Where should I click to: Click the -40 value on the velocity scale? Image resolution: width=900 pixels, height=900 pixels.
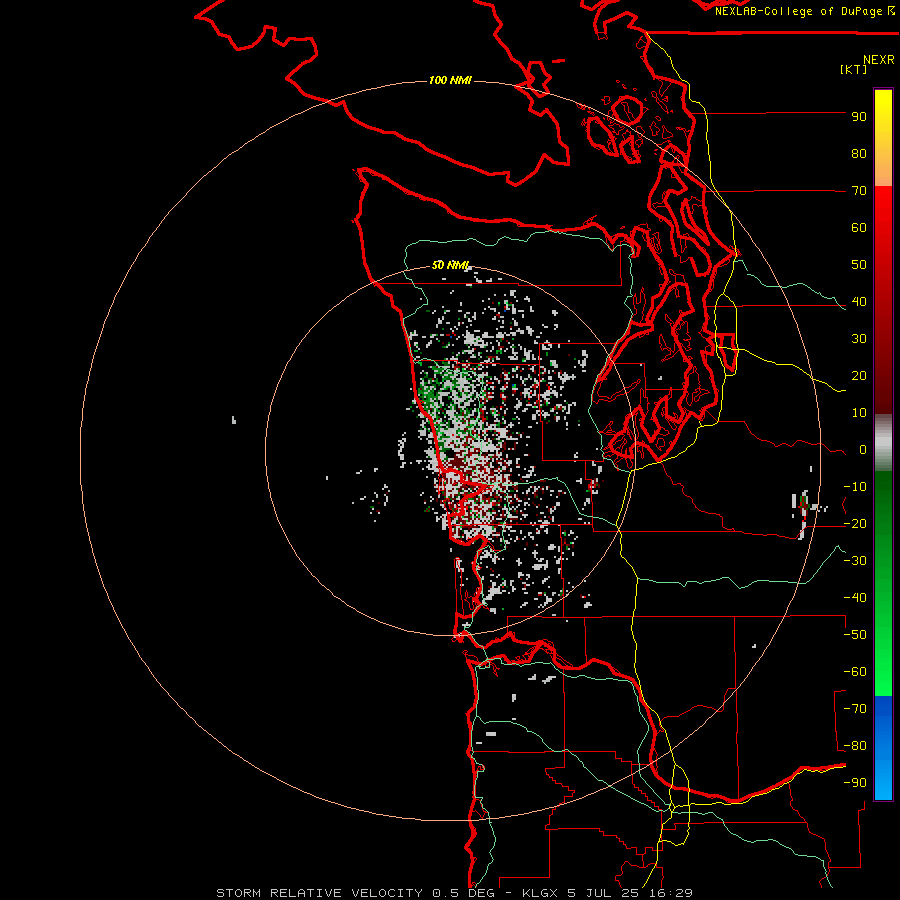pos(855,598)
